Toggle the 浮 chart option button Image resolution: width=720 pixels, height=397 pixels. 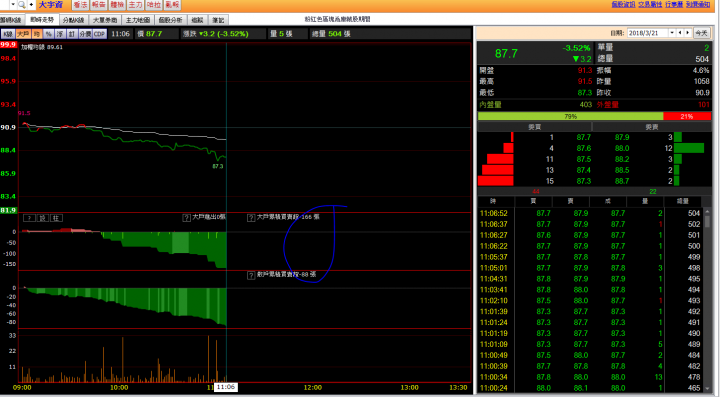point(60,34)
